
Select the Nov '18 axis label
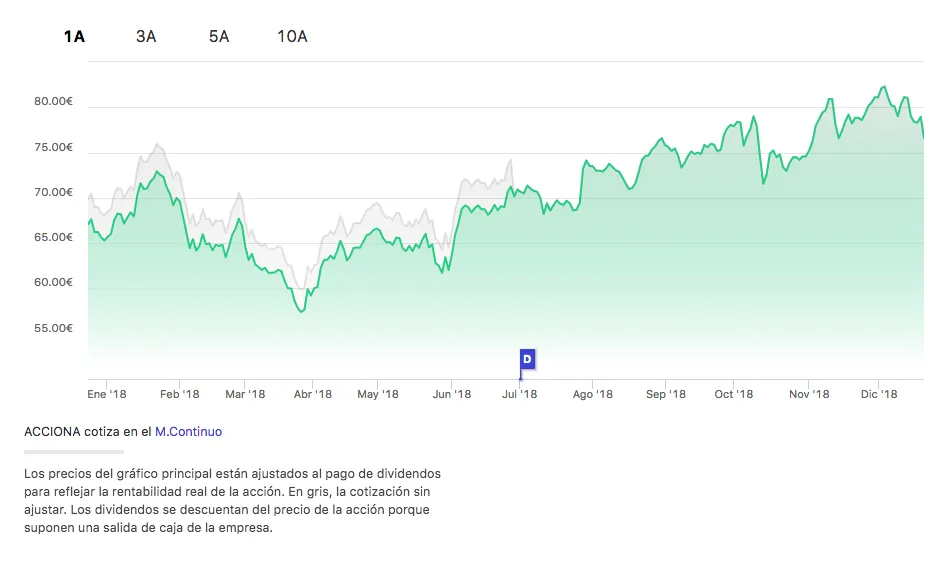click(x=809, y=394)
